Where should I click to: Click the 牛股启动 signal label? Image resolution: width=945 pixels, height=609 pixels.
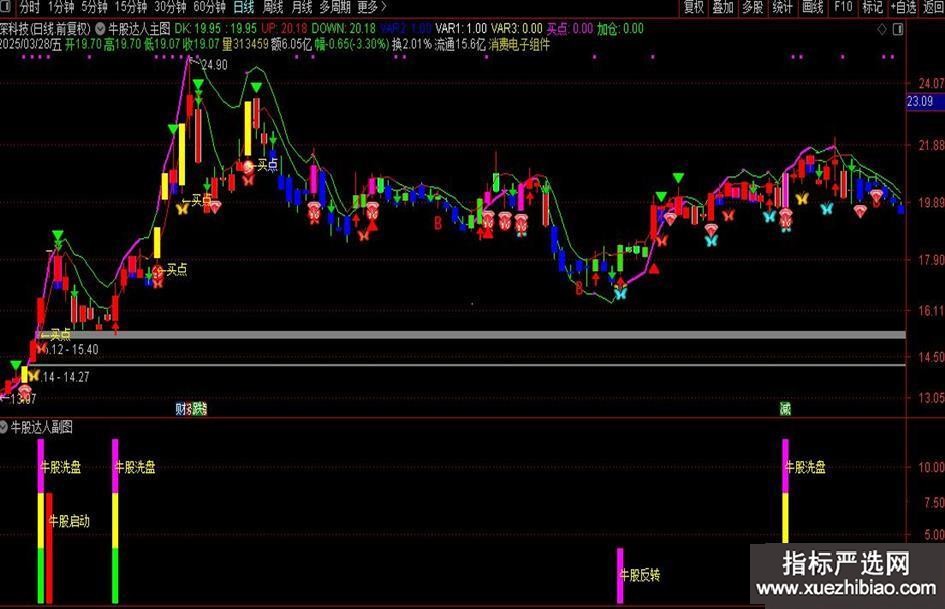[69, 521]
